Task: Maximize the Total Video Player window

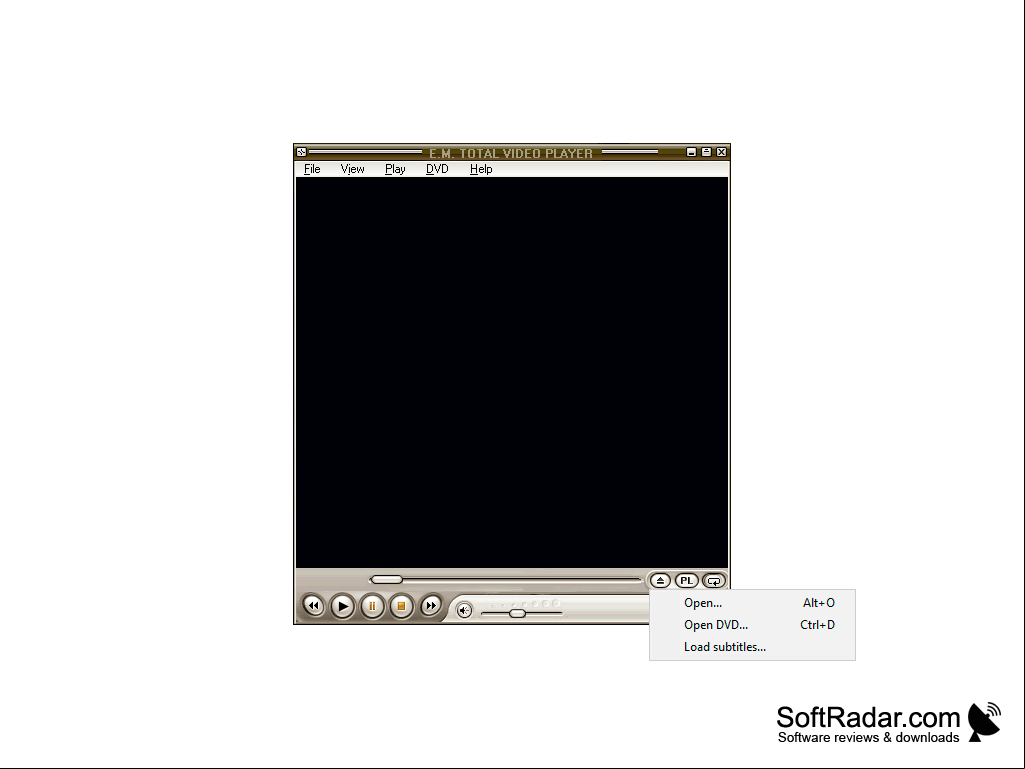Action: click(x=706, y=152)
